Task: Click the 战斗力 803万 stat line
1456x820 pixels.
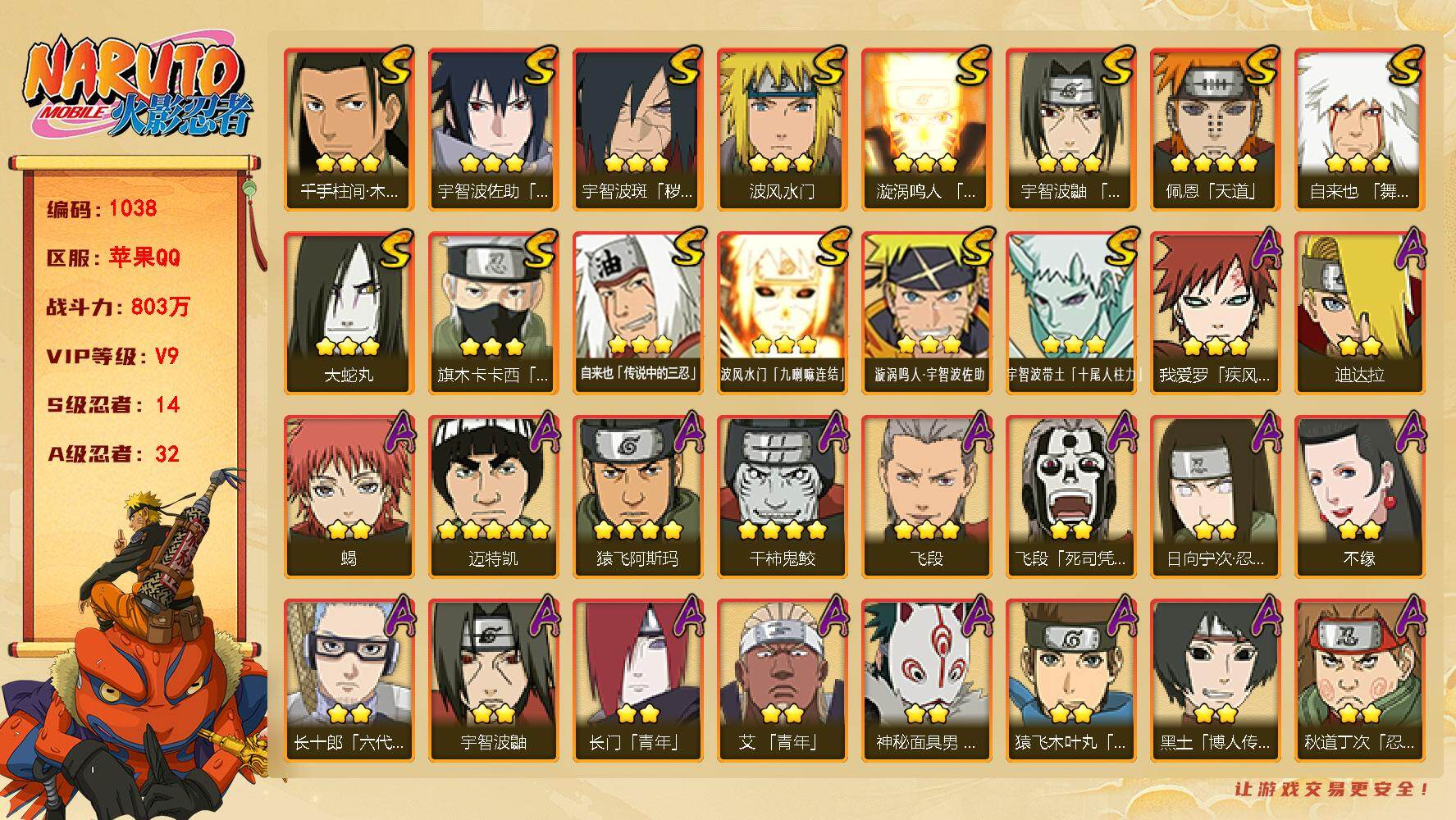Action: pos(119,307)
